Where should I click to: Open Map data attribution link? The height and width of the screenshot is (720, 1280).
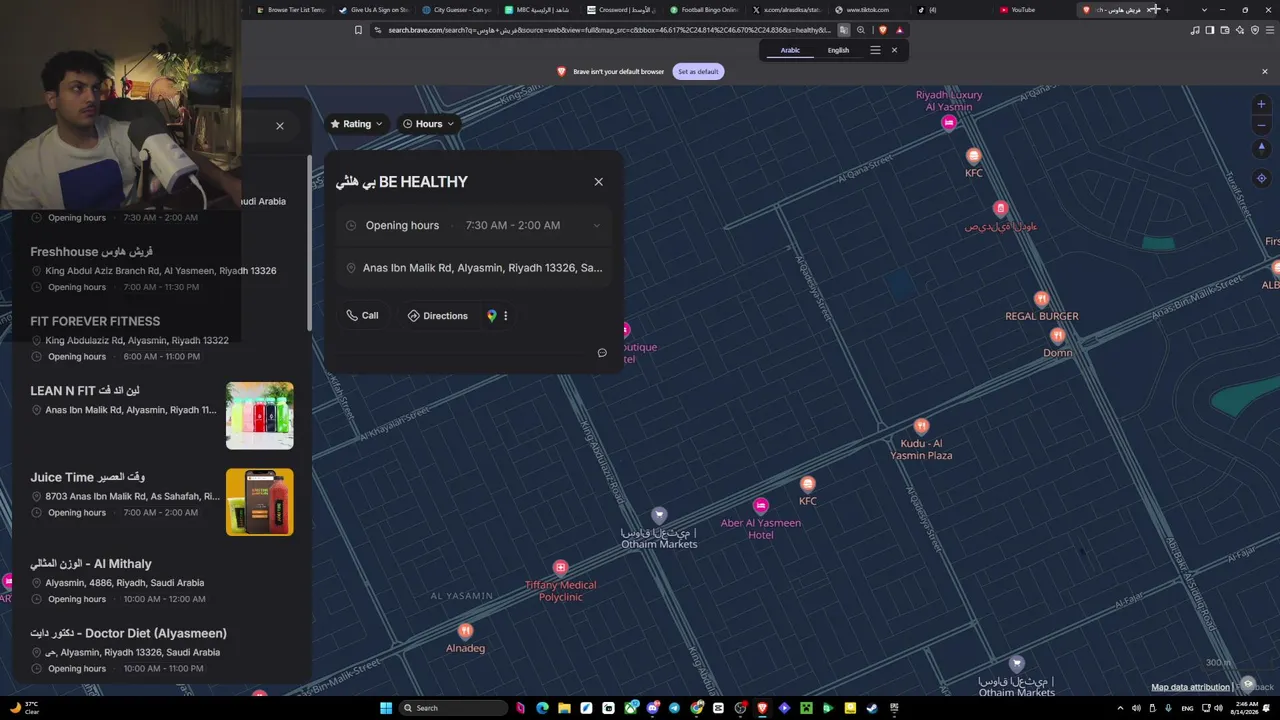(1190, 687)
